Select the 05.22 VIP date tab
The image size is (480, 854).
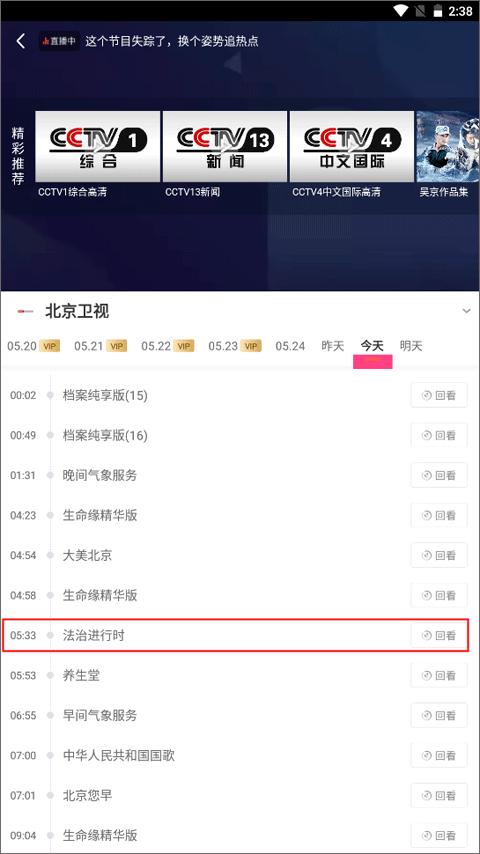167,346
